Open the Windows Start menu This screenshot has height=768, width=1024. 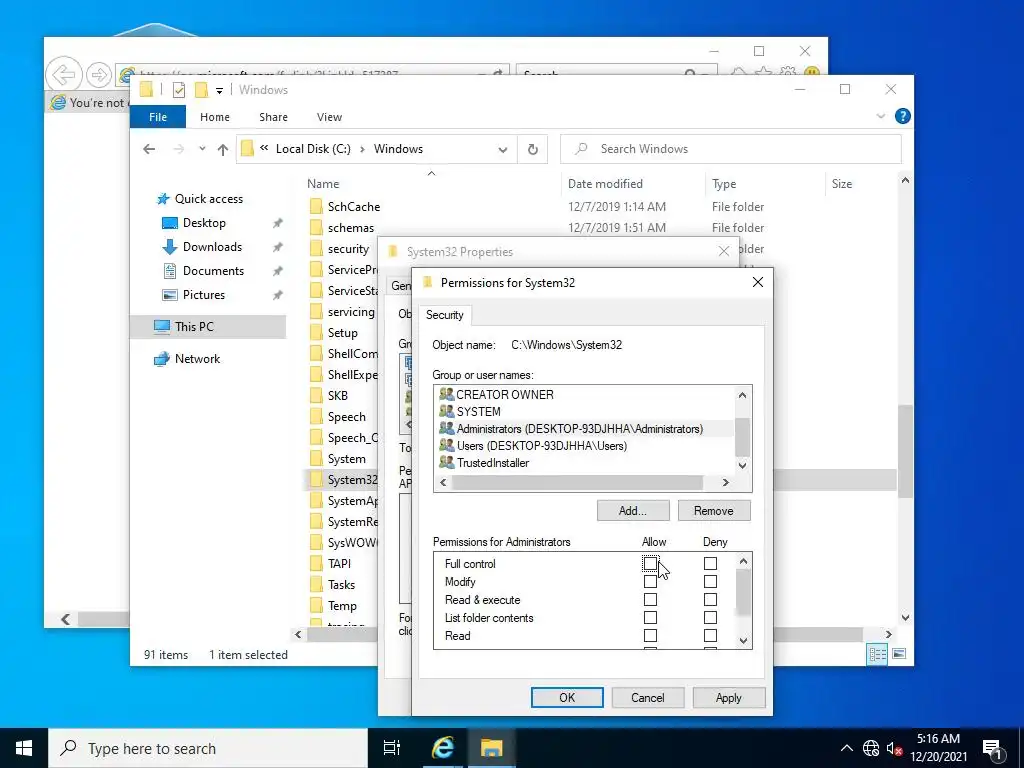pyautogui.click(x=24, y=748)
